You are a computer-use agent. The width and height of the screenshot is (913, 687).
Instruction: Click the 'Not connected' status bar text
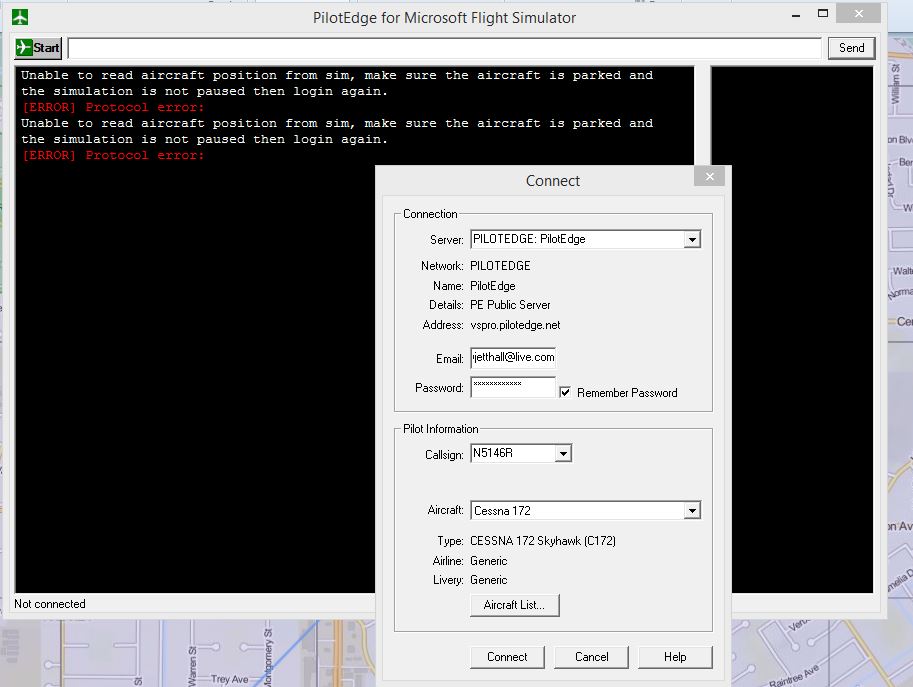tap(50, 604)
